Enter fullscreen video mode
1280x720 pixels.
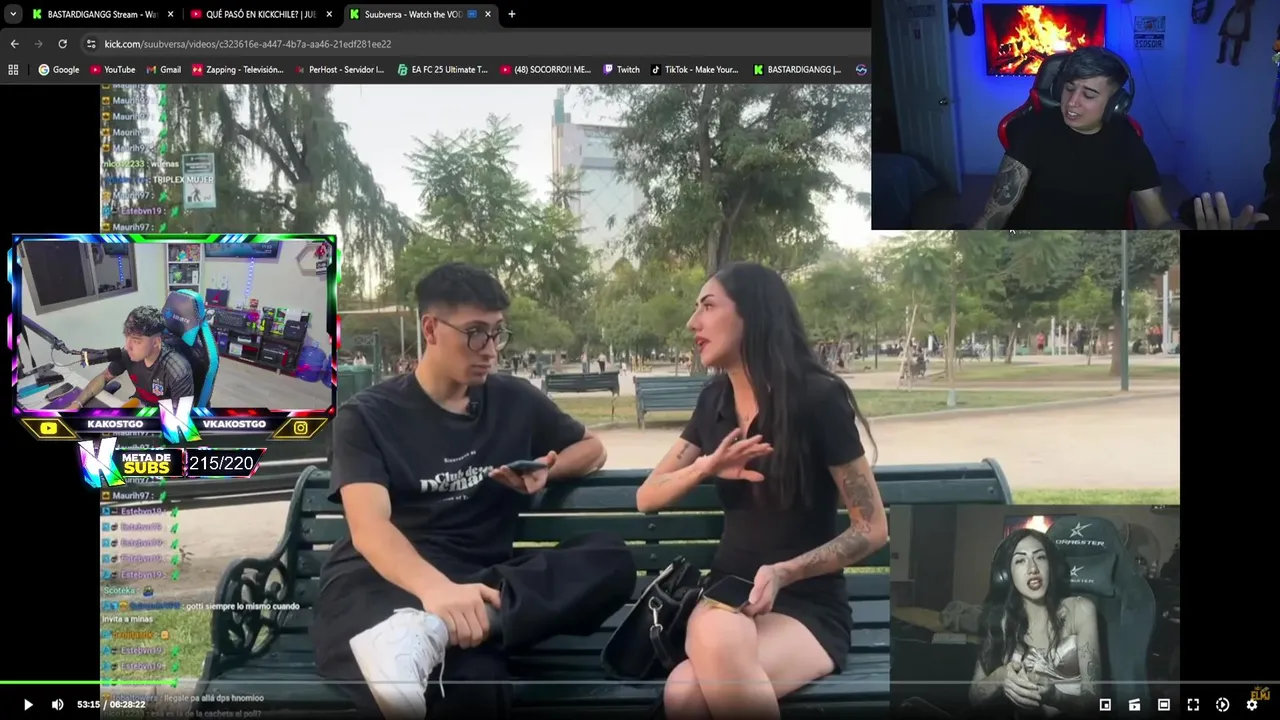pos(1193,705)
